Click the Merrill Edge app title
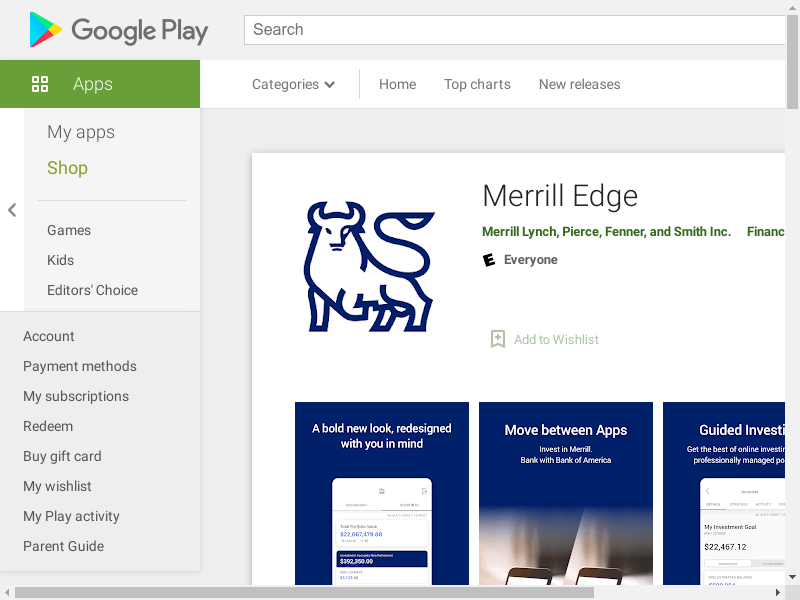Screen dimensions: 800x600 click(560, 196)
